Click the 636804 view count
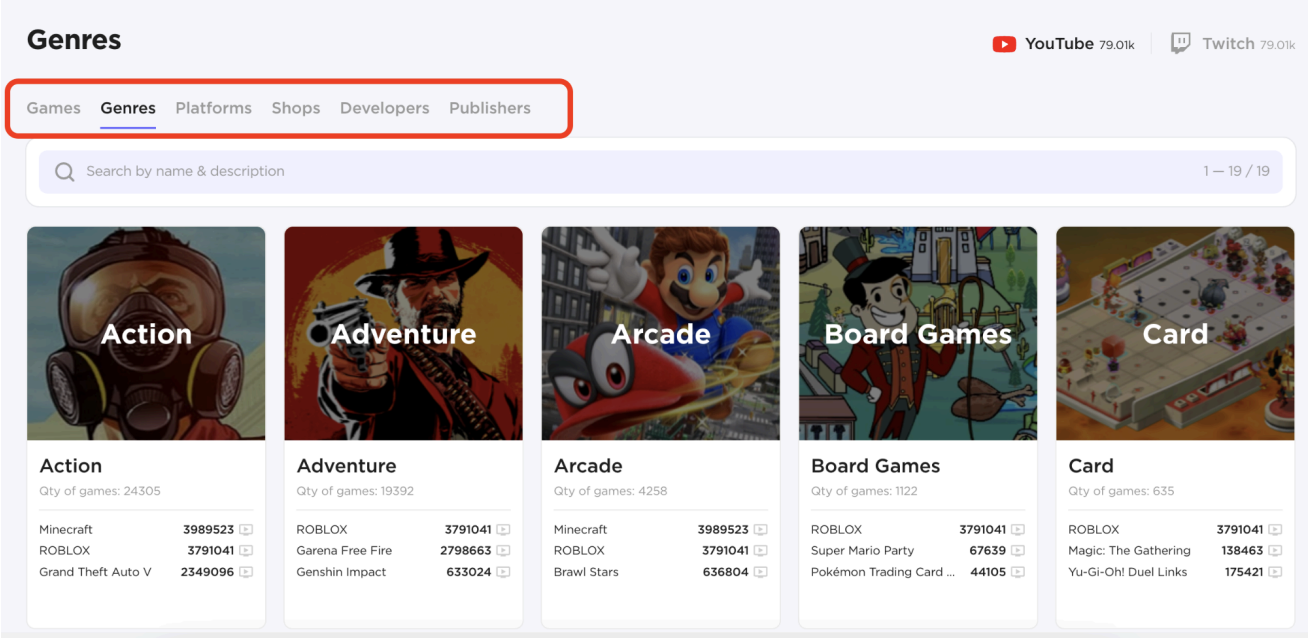 pos(725,572)
